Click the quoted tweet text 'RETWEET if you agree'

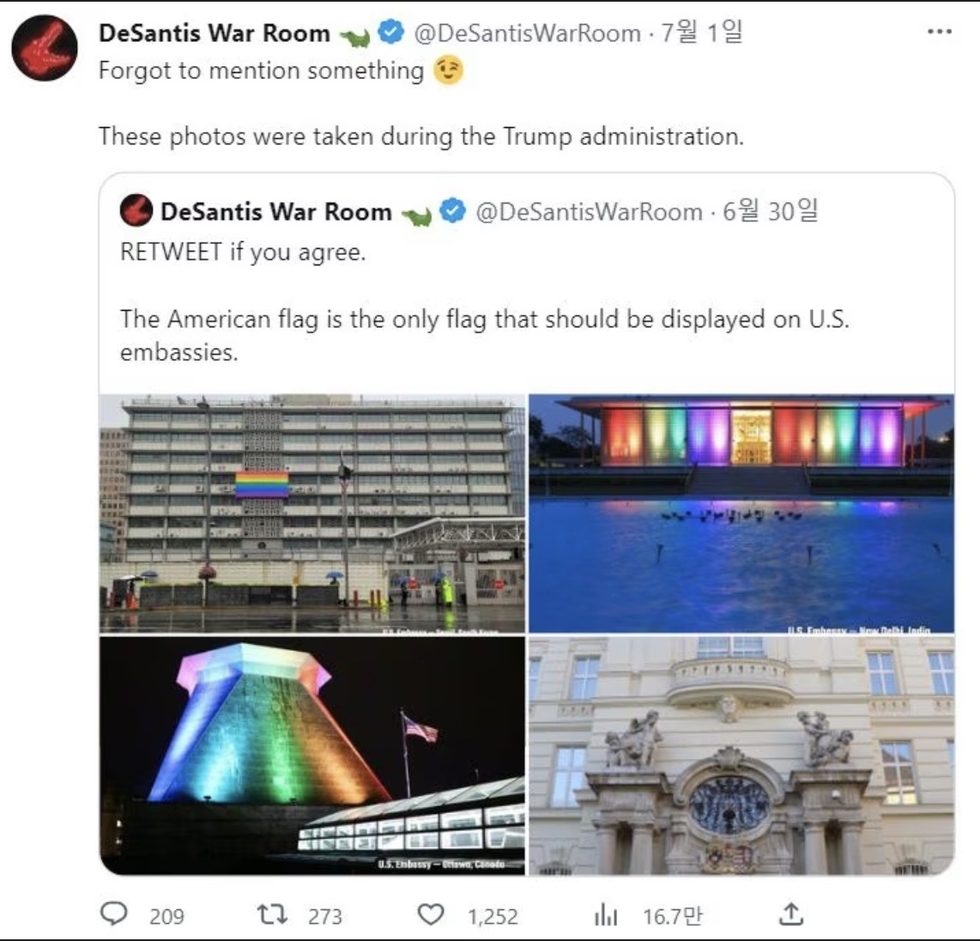coord(243,252)
